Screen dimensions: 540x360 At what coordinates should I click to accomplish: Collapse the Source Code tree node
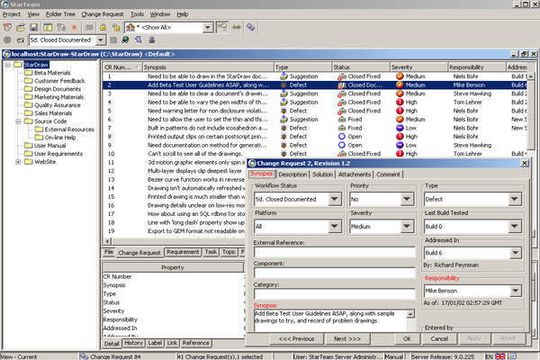(18, 121)
